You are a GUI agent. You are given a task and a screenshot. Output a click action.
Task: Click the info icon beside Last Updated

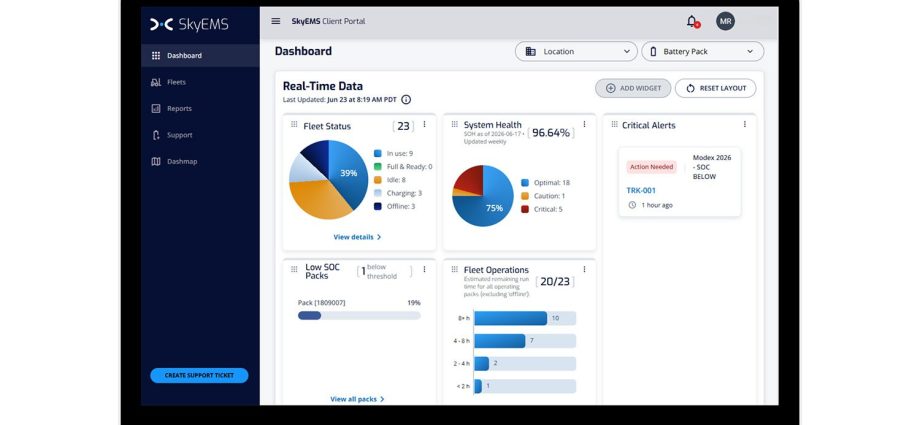click(x=406, y=100)
